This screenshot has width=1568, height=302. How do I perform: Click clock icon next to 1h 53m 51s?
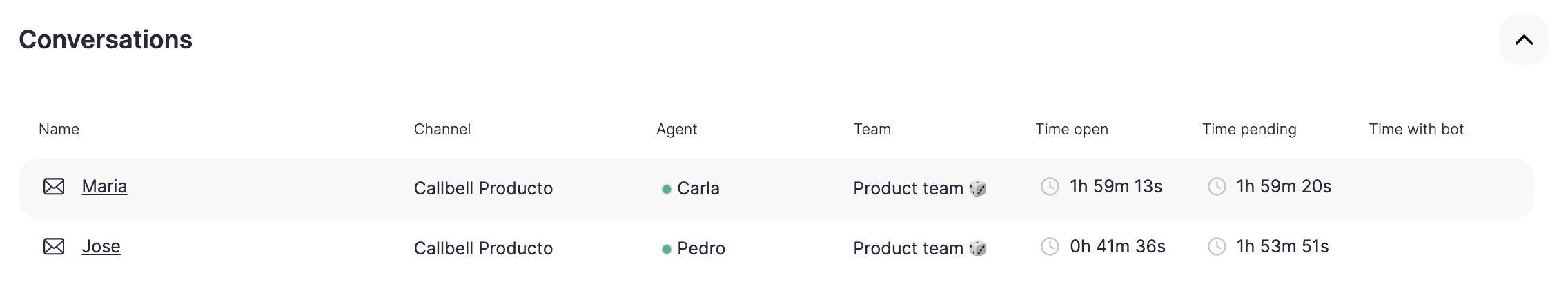pyautogui.click(x=1217, y=246)
